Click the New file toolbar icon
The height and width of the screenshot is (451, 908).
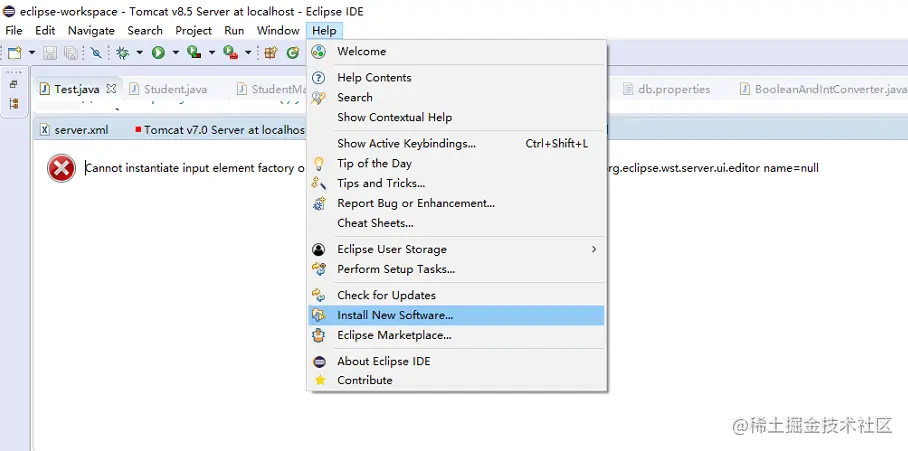[14, 53]
